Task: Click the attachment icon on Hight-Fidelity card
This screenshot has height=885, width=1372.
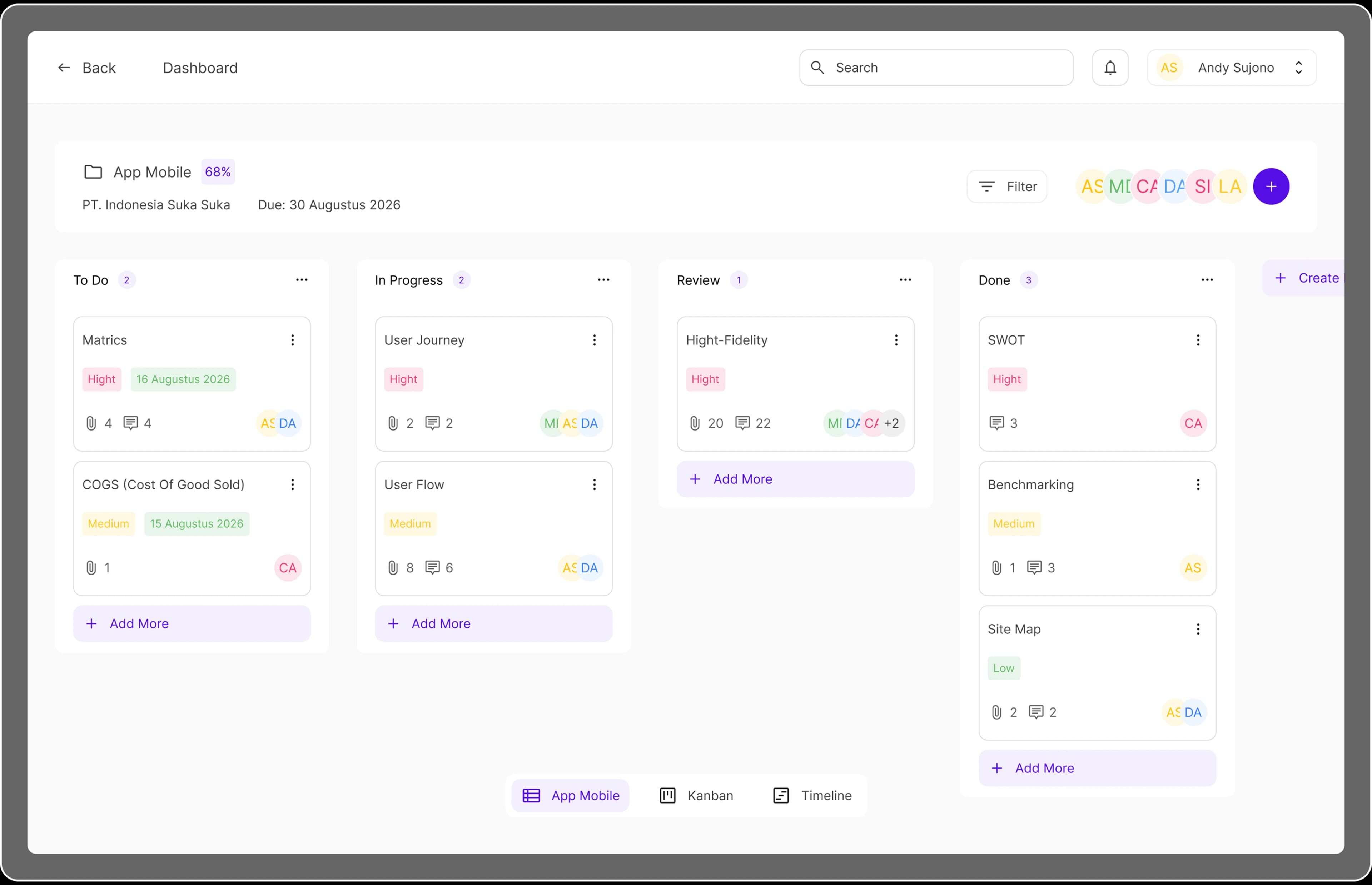Action: click(695, 423)
